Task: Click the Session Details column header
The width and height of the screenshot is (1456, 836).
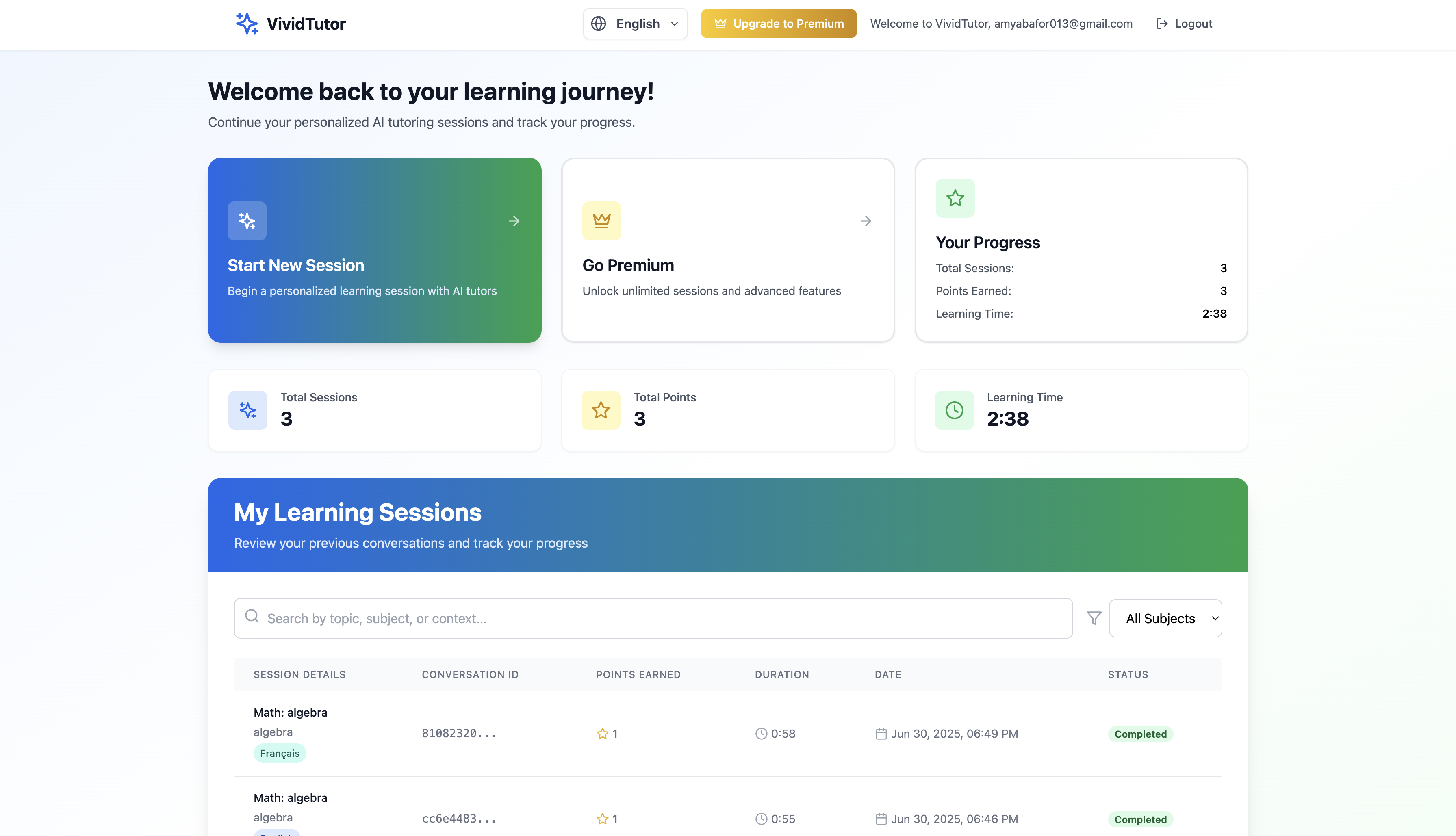Action: coord(299,675)
